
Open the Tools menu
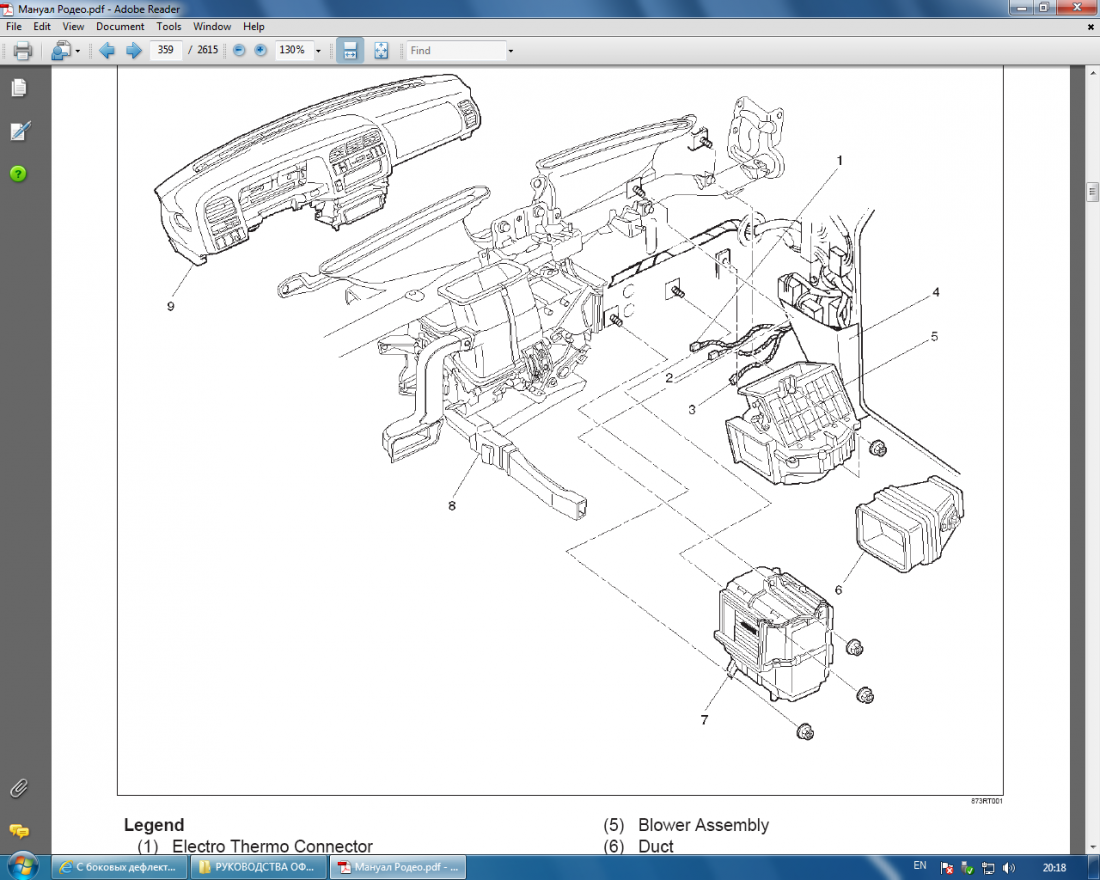point(169,27)
